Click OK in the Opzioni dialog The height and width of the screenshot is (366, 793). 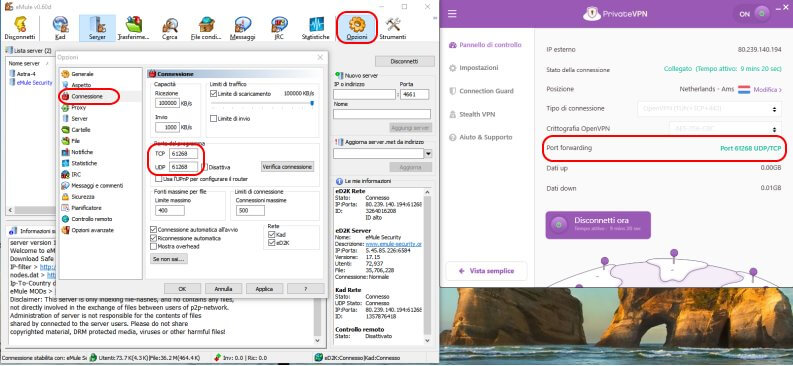(183, 289)
